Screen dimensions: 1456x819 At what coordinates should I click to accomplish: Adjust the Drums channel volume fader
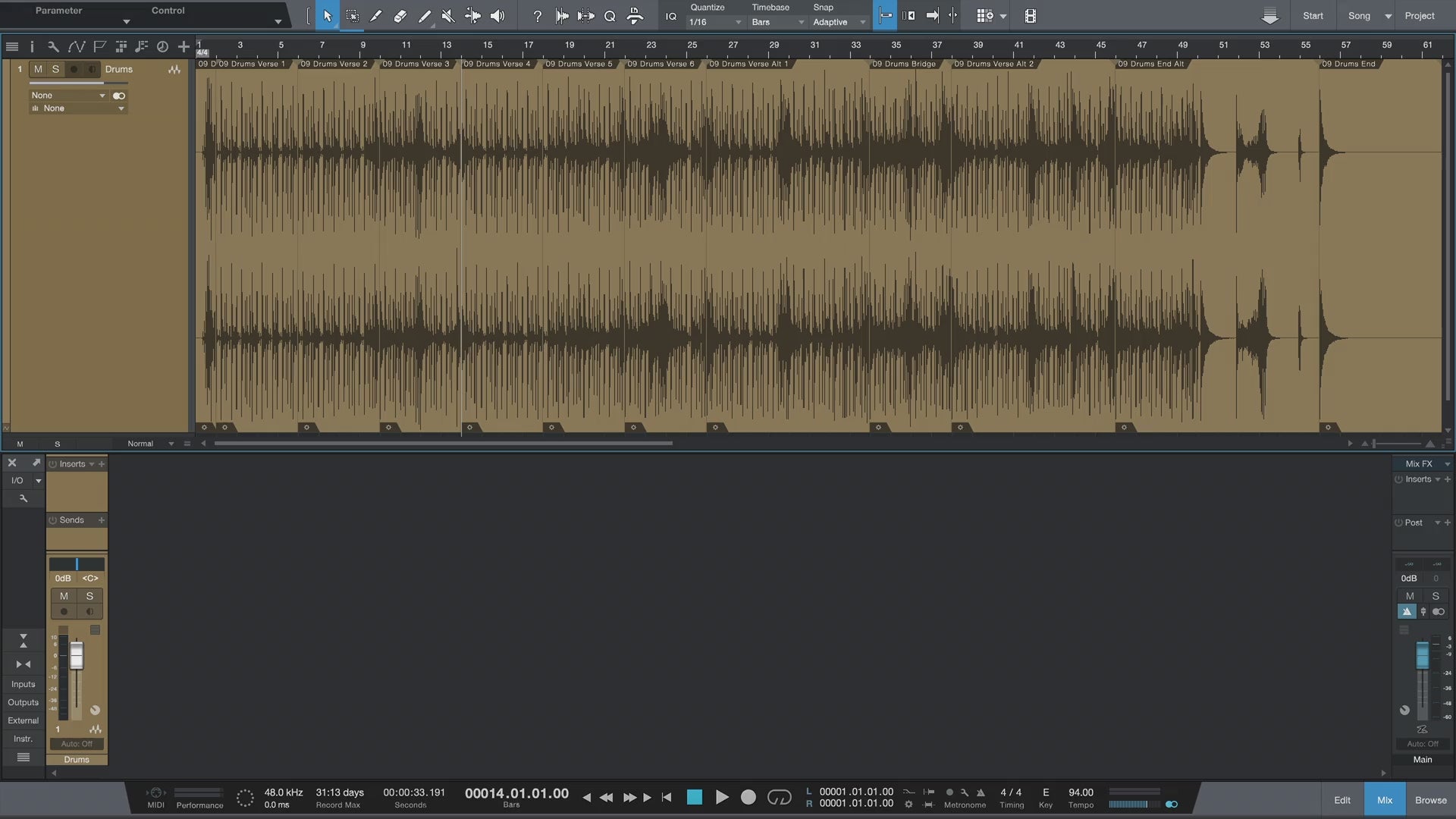77,656
